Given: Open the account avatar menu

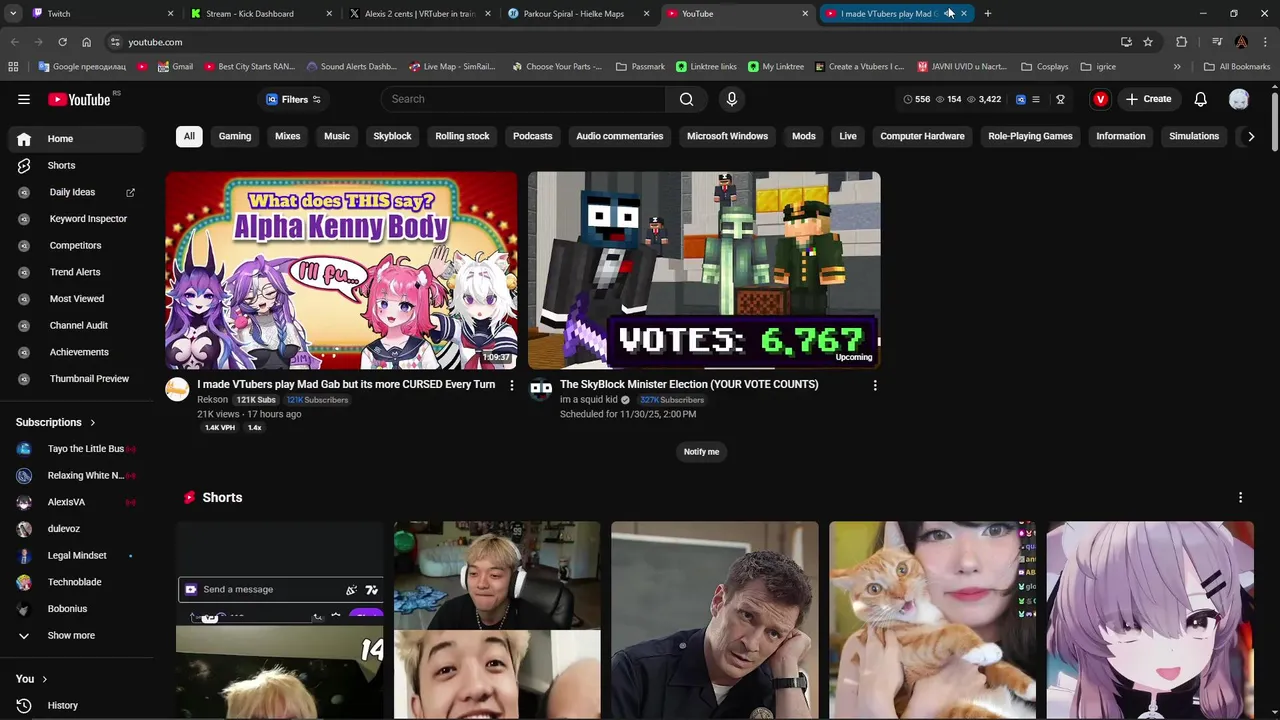Looking at the screenshot, I should [x=1239, y=99].
